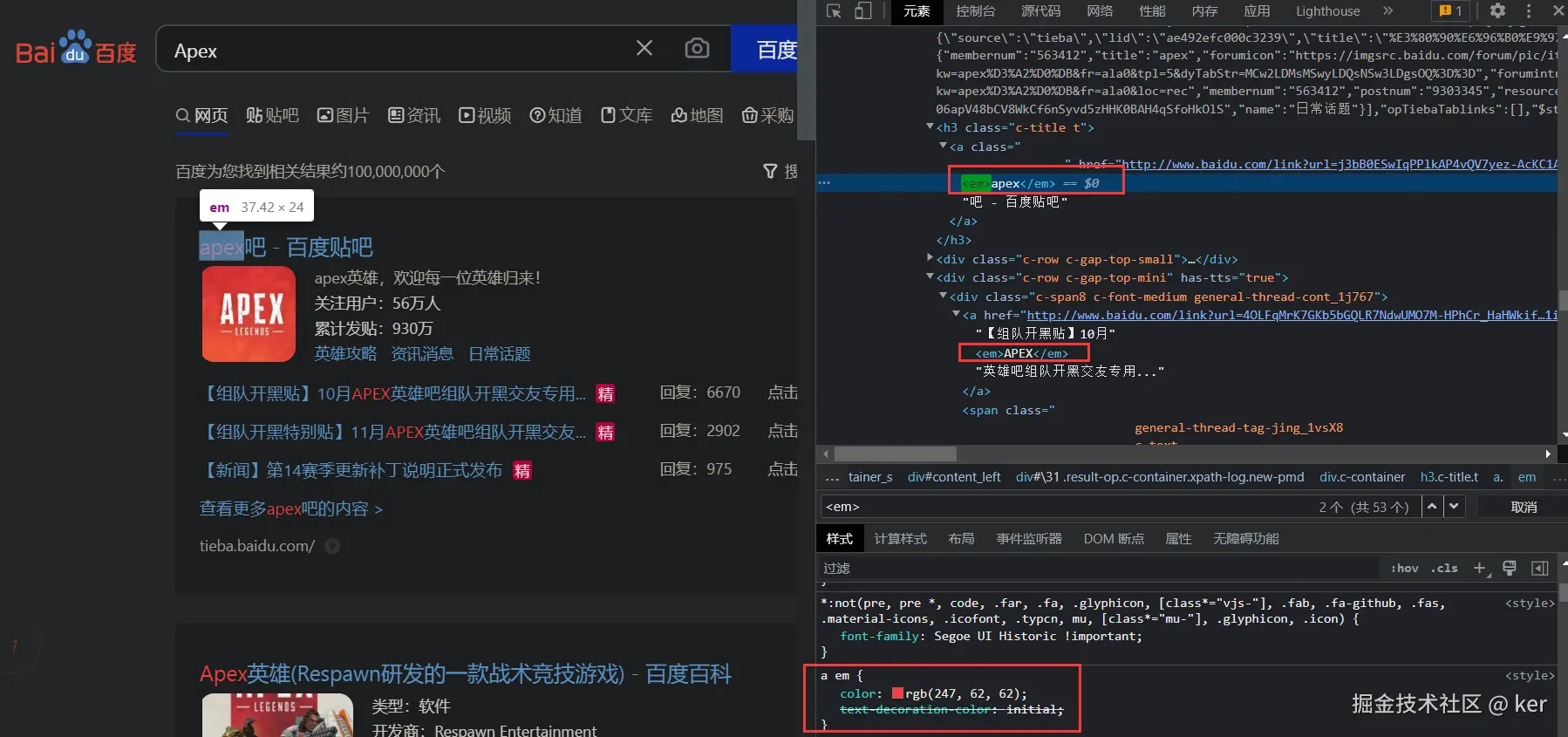The height and width of the screenshot is (737, 1568).
Task: Select breadcrumb h3.c-title.t
Action: pyautogui.click(x=1449, y=477)
